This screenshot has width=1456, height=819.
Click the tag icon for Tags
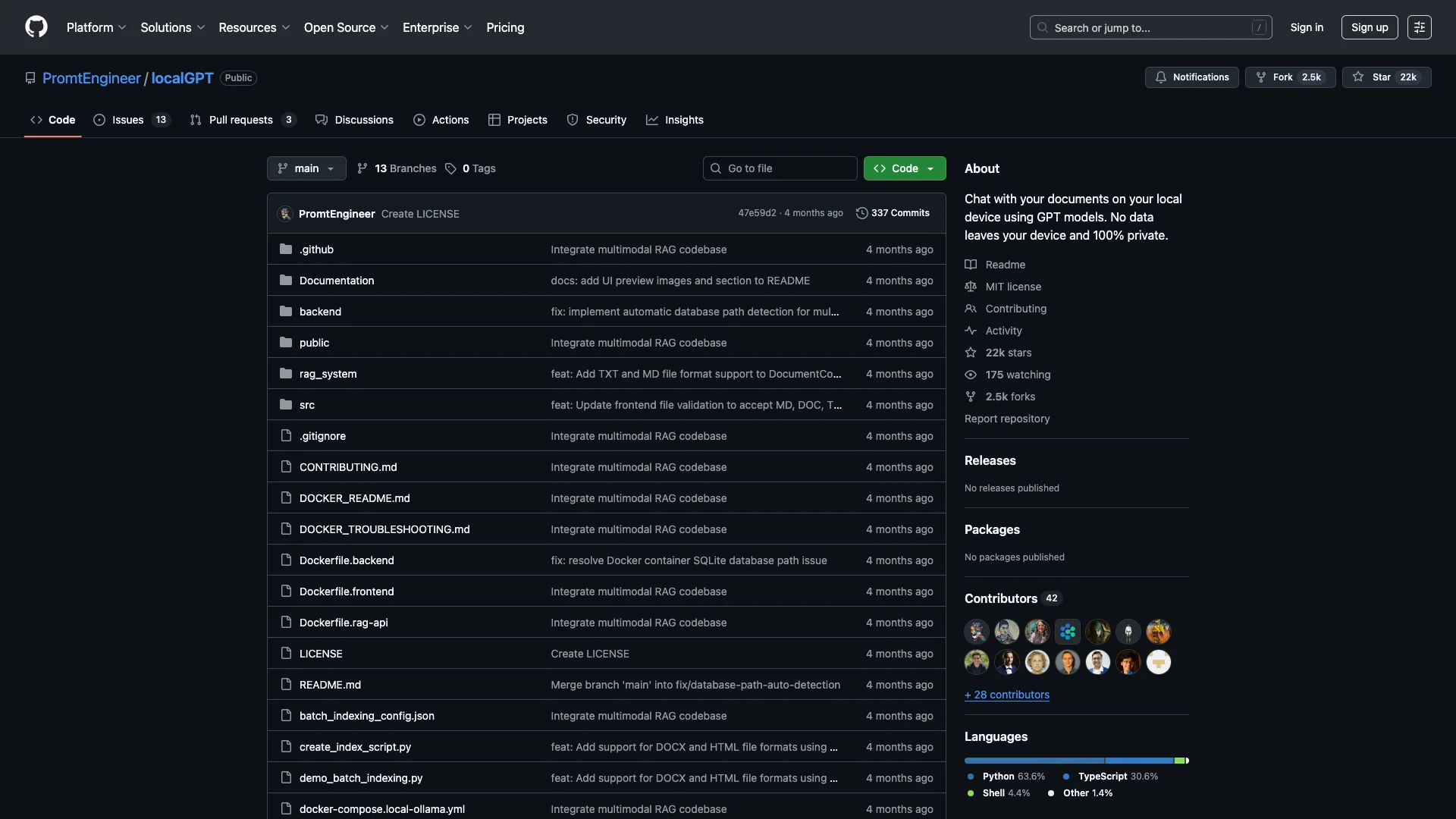pyautogui.click(x=450, y=168)
